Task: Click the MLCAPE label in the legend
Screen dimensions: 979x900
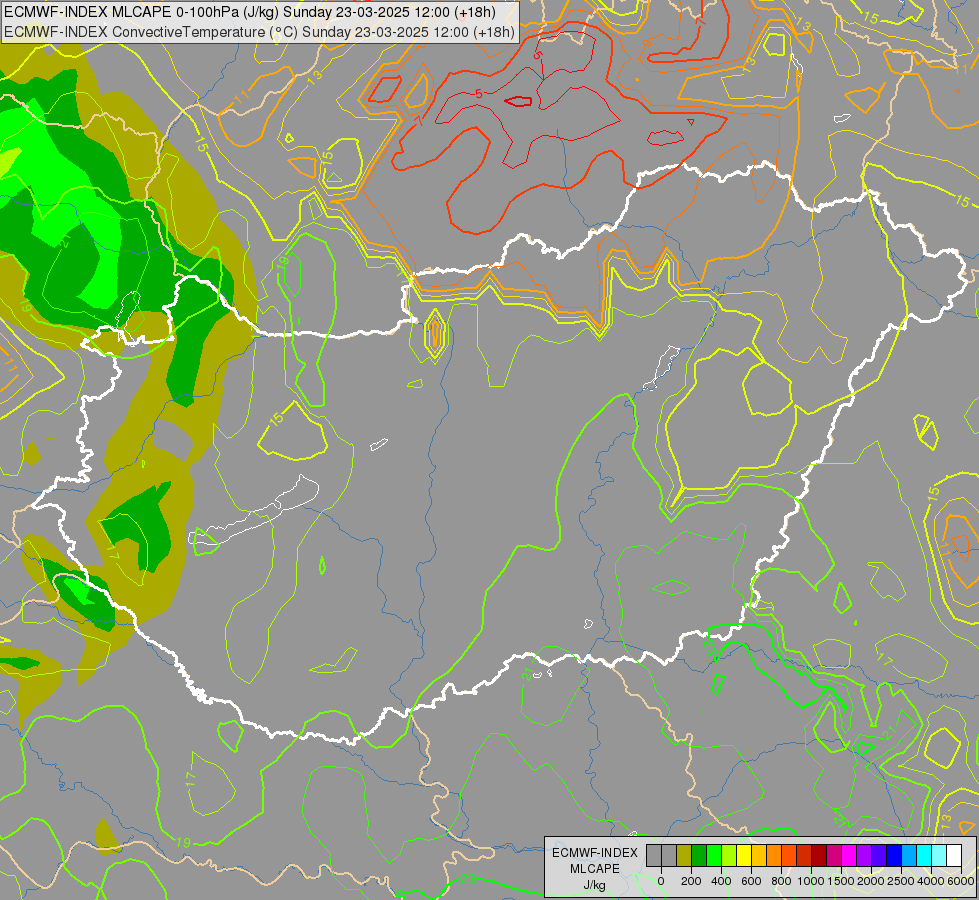Action: point(595,869)
